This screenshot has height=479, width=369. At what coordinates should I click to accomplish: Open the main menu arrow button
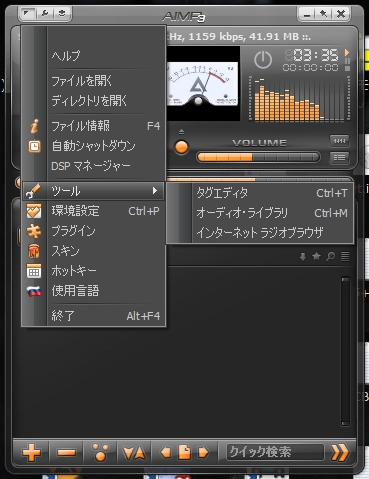coord(28,14)
